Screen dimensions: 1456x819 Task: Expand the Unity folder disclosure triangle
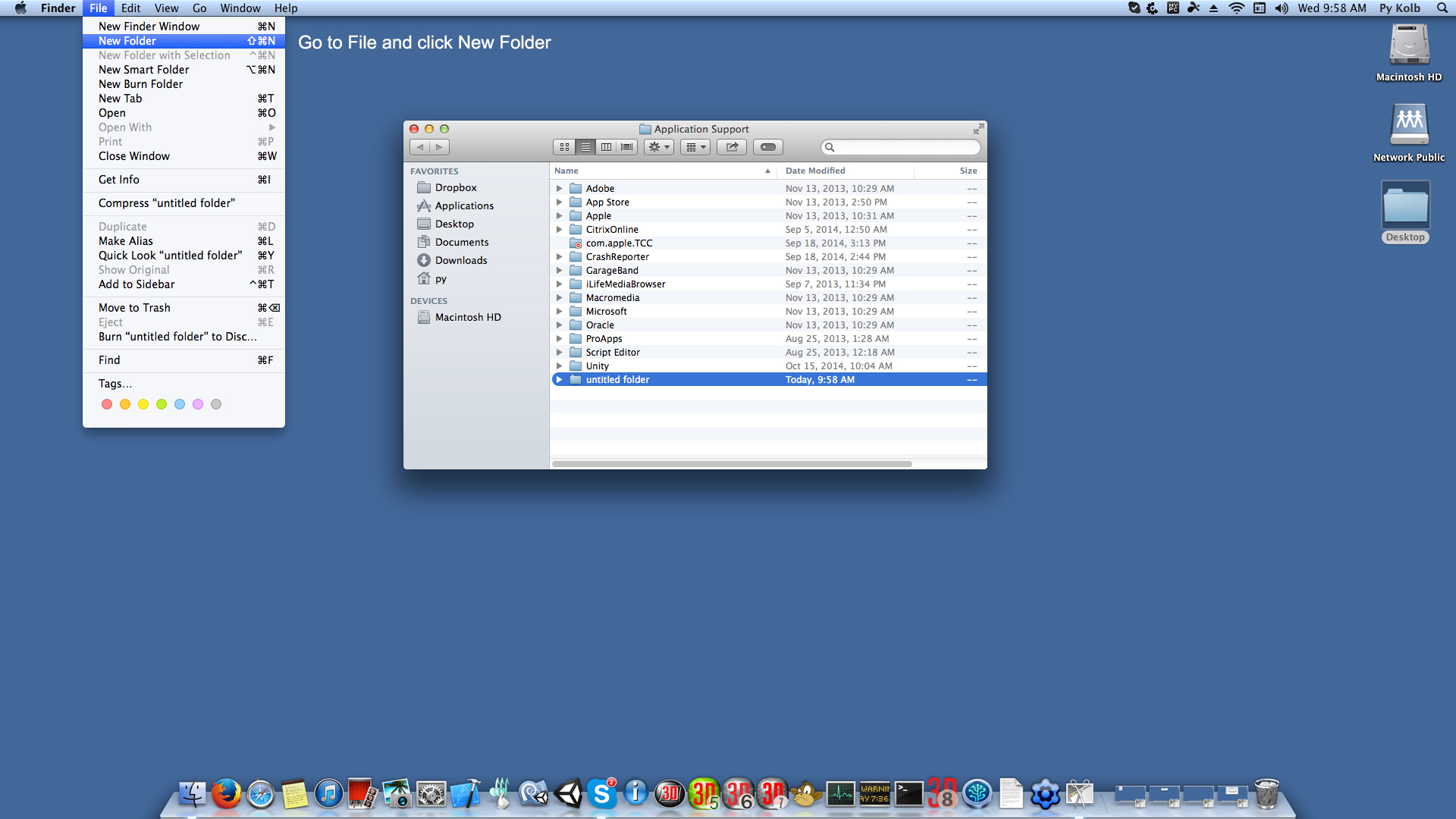(x=558, y=366)
